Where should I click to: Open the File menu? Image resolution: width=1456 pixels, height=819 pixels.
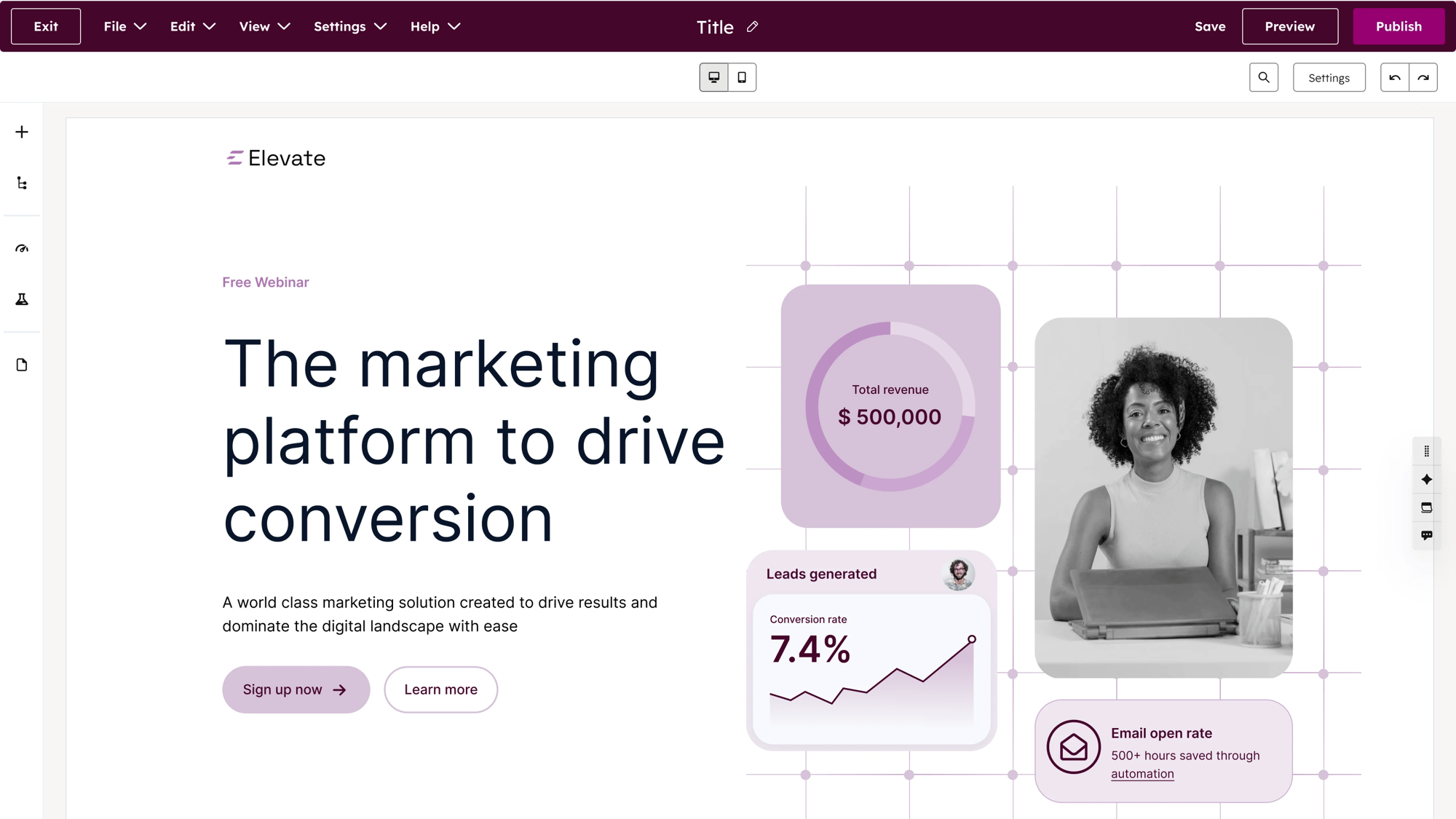[x=124, y=26]
